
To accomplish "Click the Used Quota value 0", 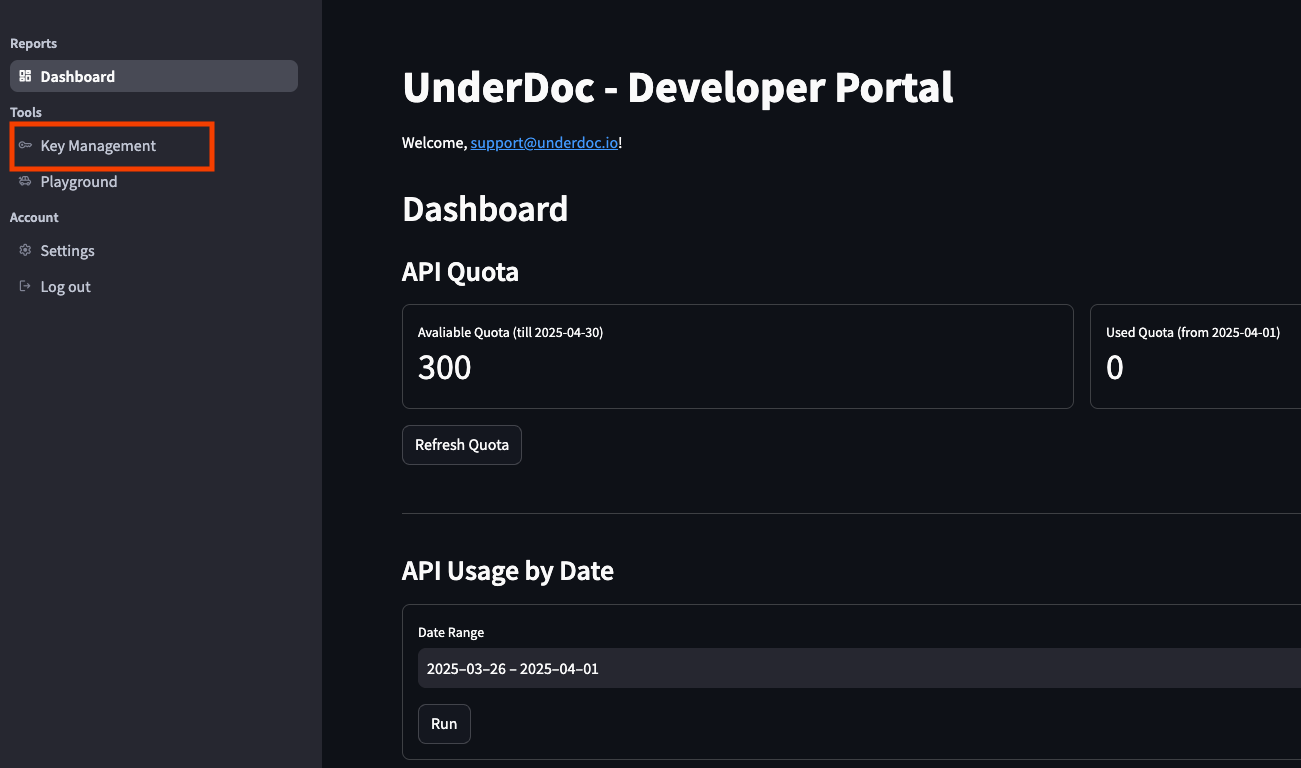I will pyautogui.click(x=1115, y=368).
